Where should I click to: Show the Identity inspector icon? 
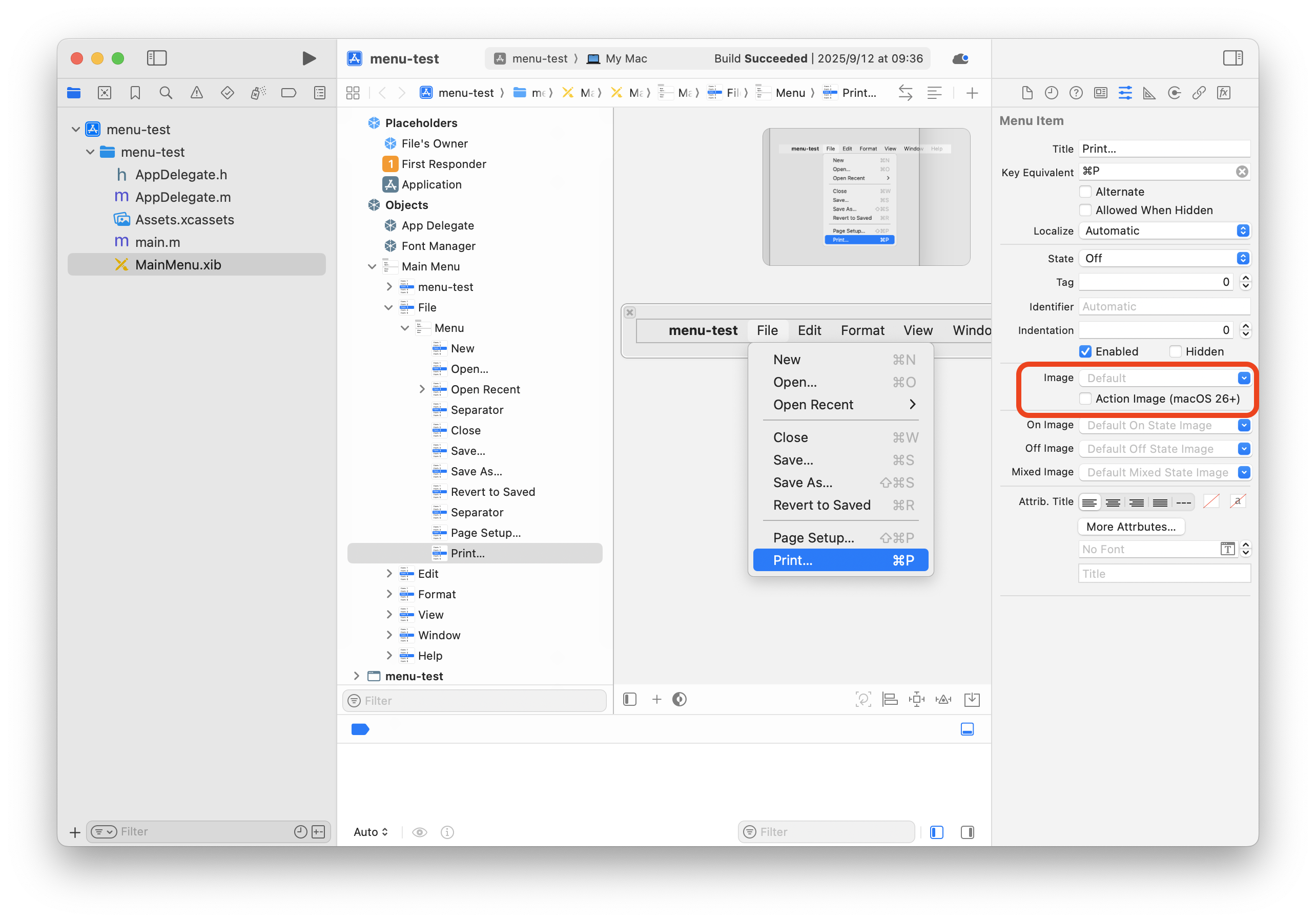[1100, 93]
